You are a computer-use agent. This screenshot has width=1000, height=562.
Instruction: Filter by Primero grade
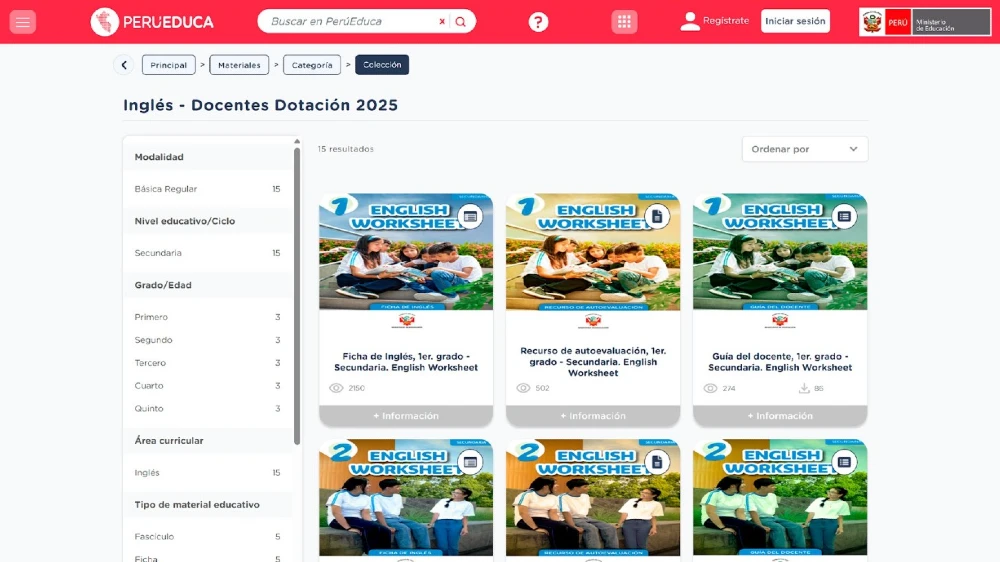[151, 317]
